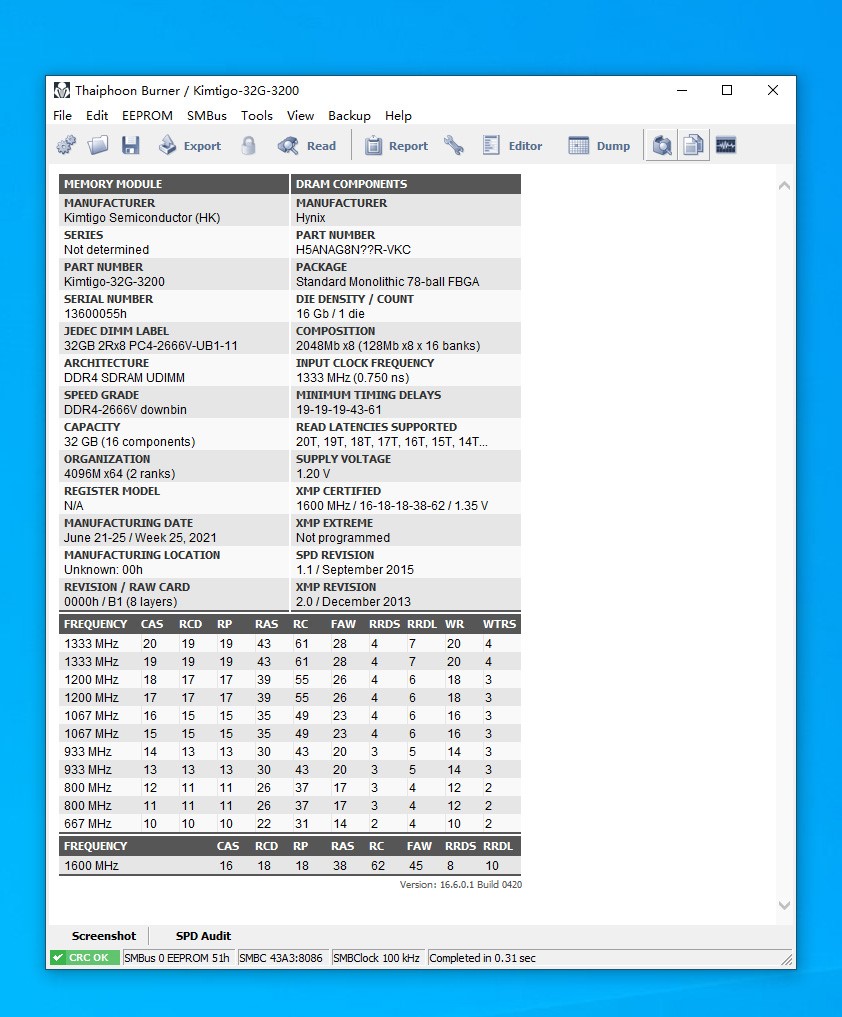Screen dimensions: 842x1017
Task: Click the "Kimtigo-32G-3200" part number value
Action: (x=114, y=281)
